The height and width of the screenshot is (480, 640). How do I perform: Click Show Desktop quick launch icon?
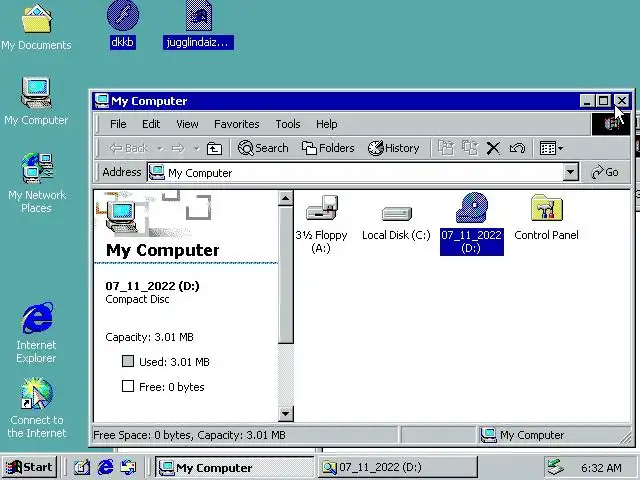[82, 467]
